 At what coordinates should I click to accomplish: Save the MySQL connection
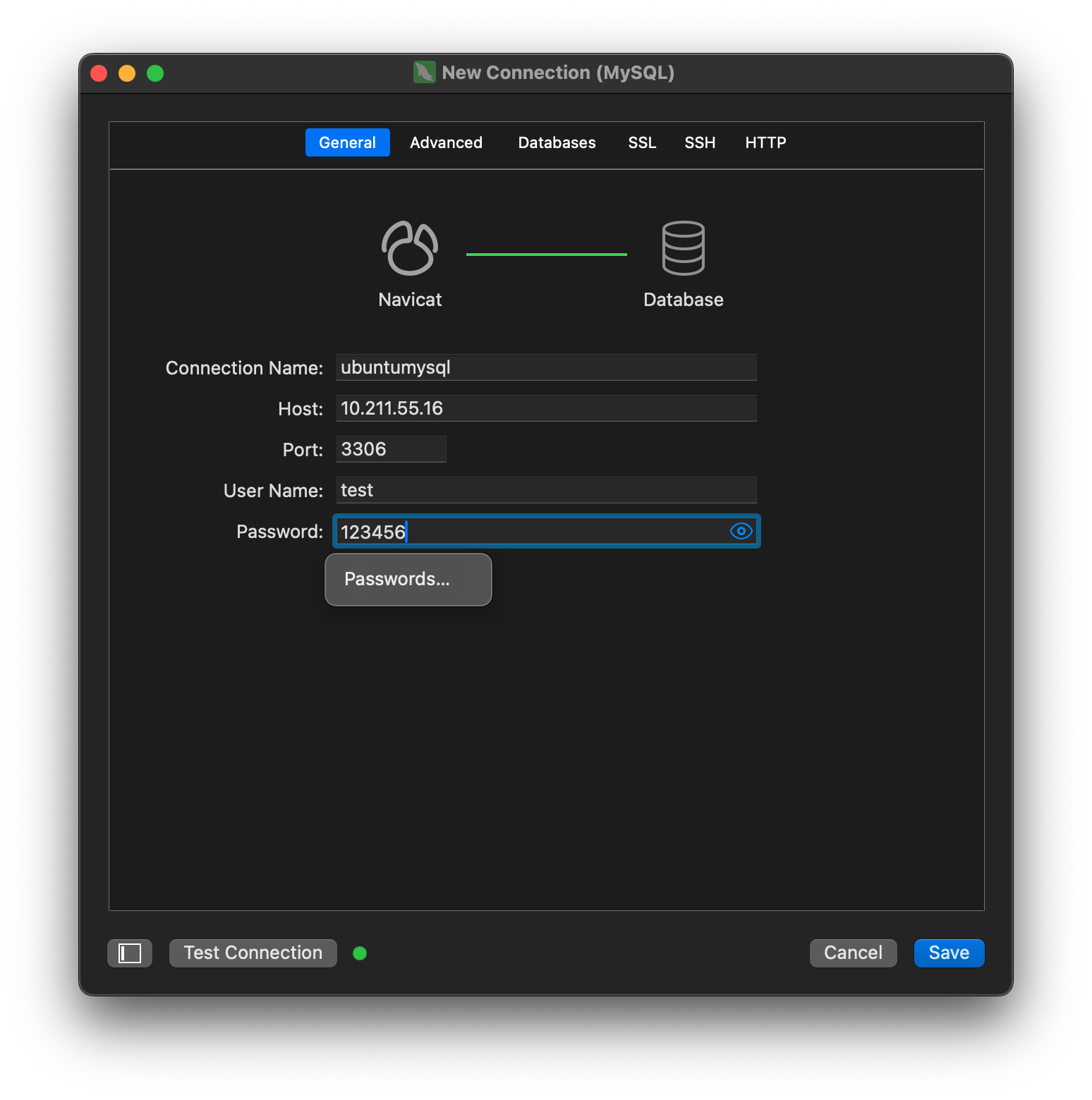point(949,953)
